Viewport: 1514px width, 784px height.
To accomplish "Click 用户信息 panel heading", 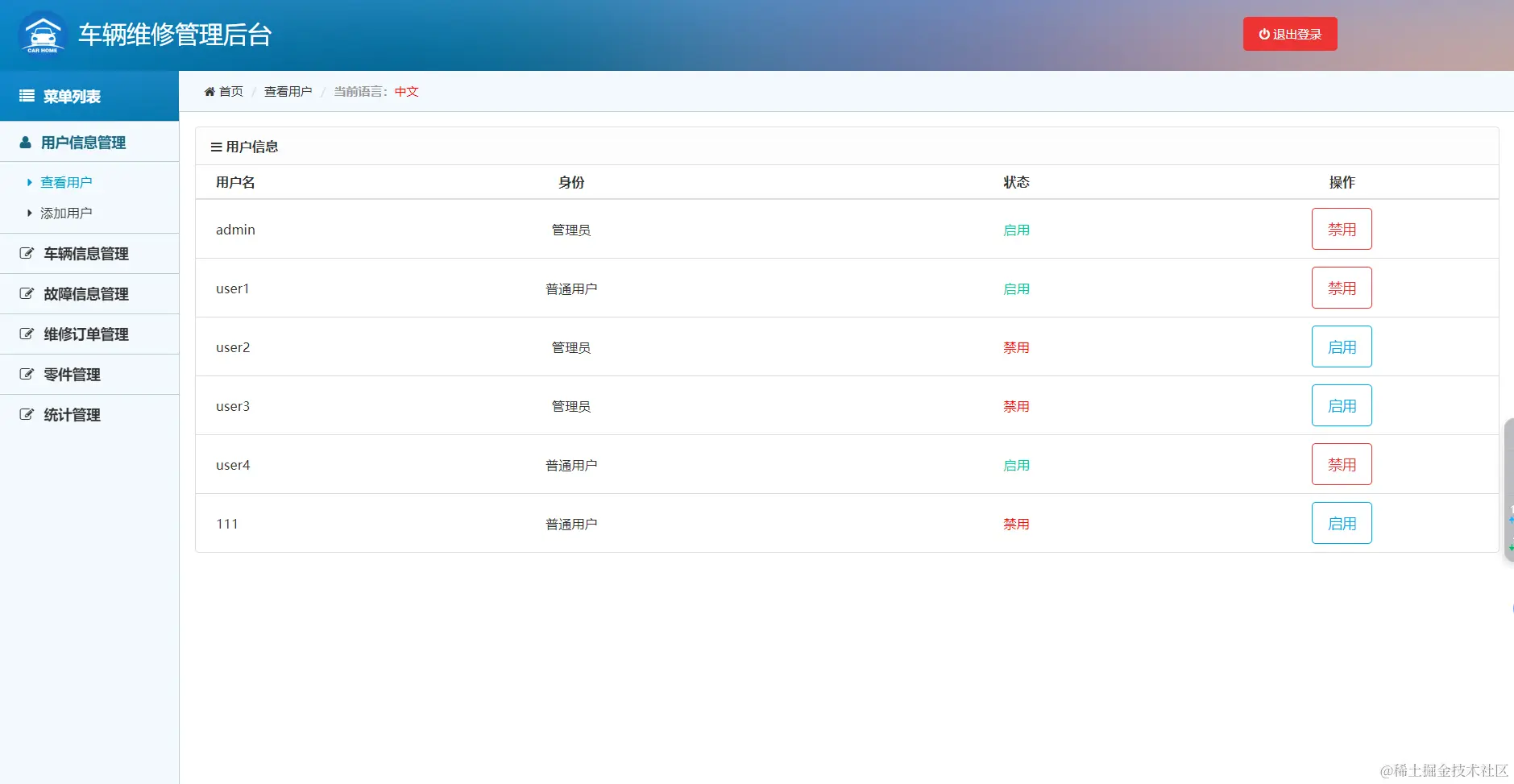I will tap(252, 147).
